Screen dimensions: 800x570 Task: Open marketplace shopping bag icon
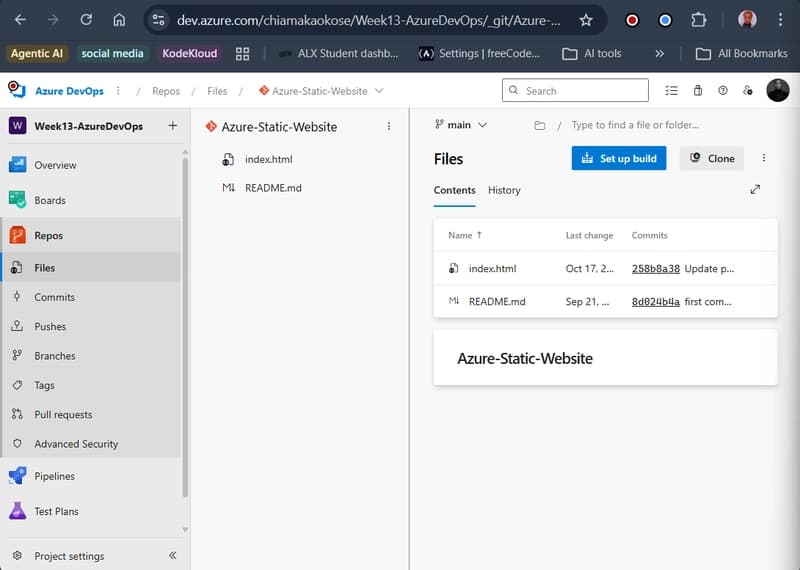pyautogui.click(x=697, y=90)
